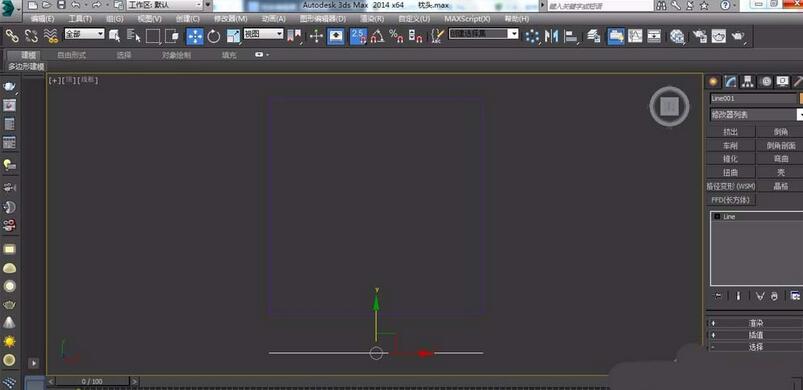Viewport: 803px width, 390px height.
Task: Open the MAXScript(X) menu
Action: 467,18
